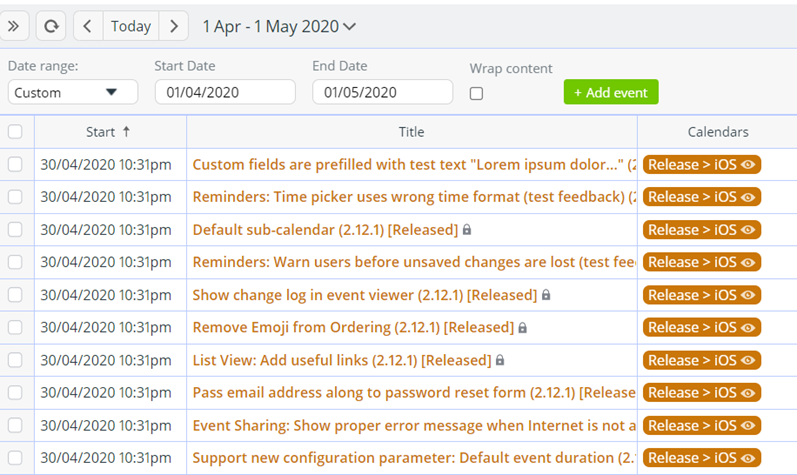Click the Title column header

coord(411,132)
